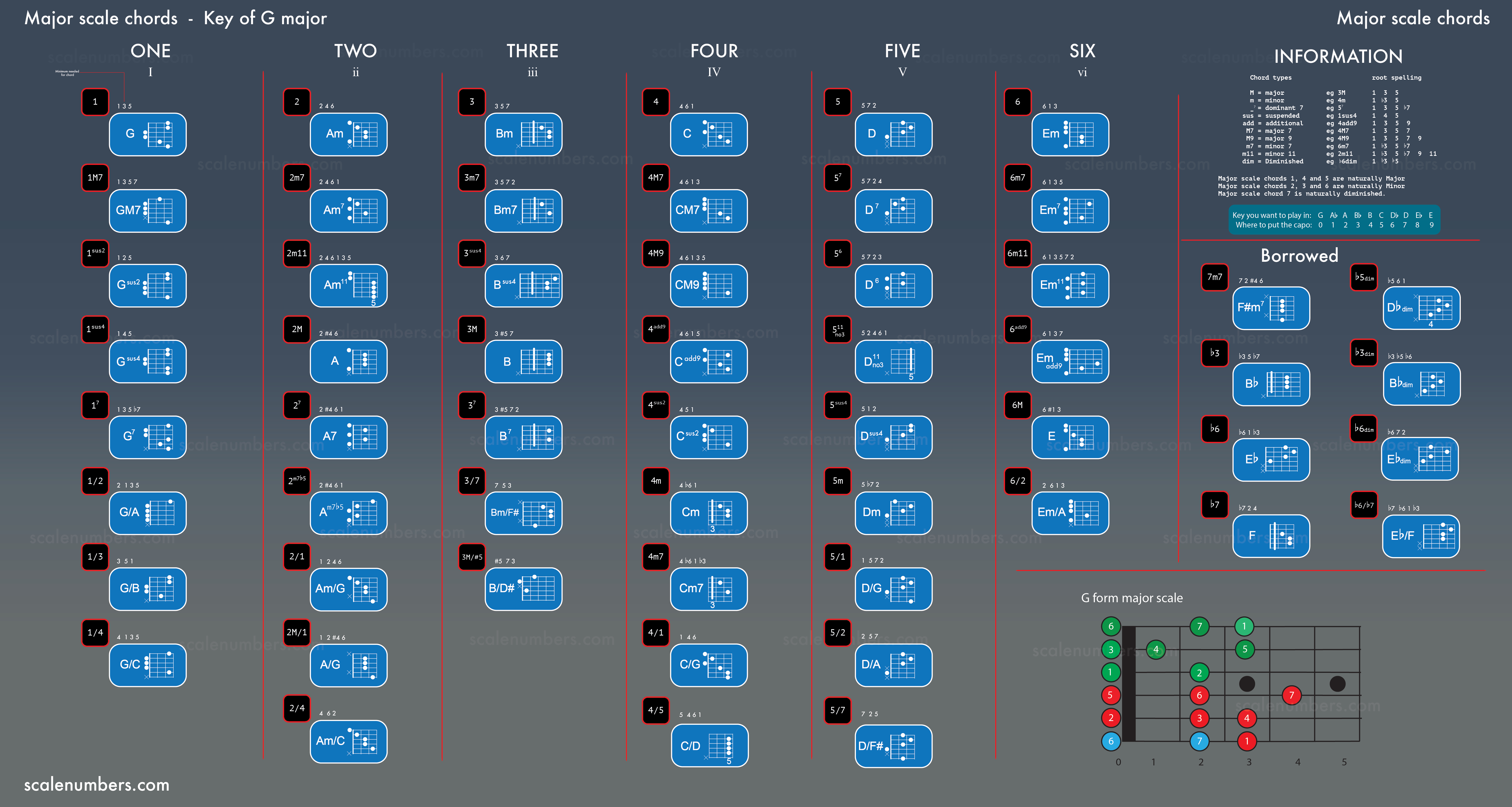Click the 'root spelling' heading
The height and width of the screenshot is (807, 1512).
pos(1396,77)
